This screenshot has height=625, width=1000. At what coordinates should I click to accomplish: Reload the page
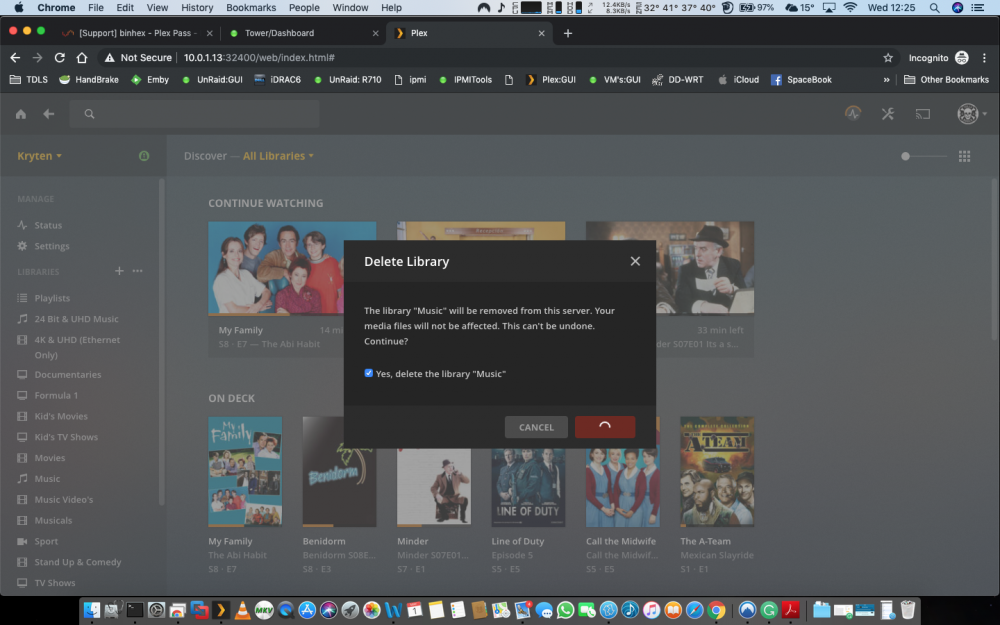point(60,57)
